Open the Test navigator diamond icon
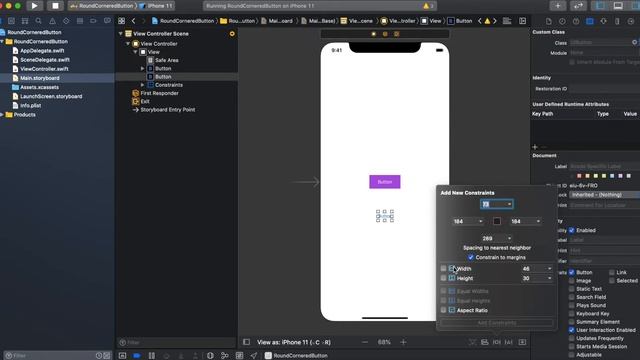This screenshot has width=640, height=360. pyautogui.click(x=66, y=21)
